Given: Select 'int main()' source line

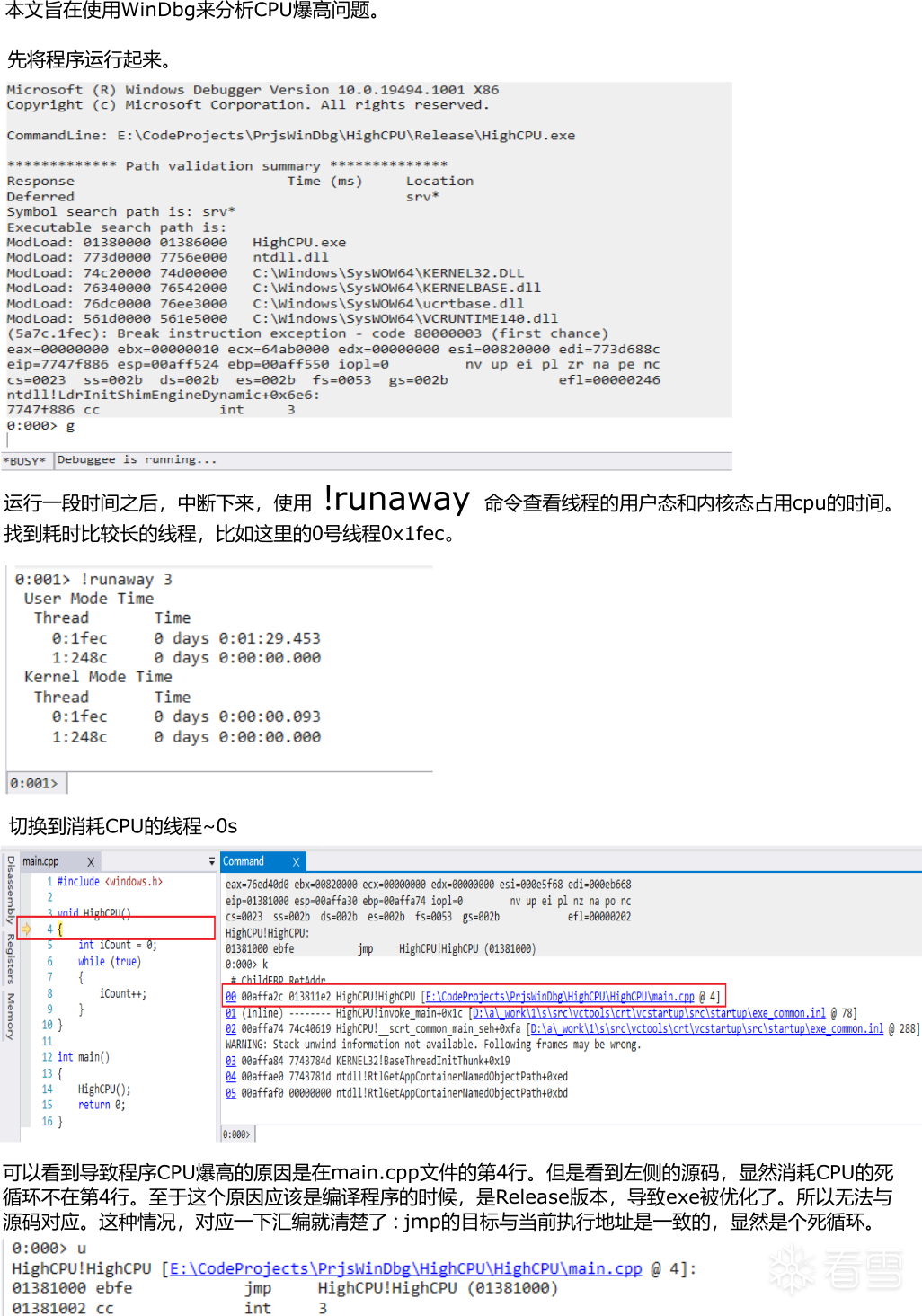Looking at the screenshot, I should (x=83, y=1057).
